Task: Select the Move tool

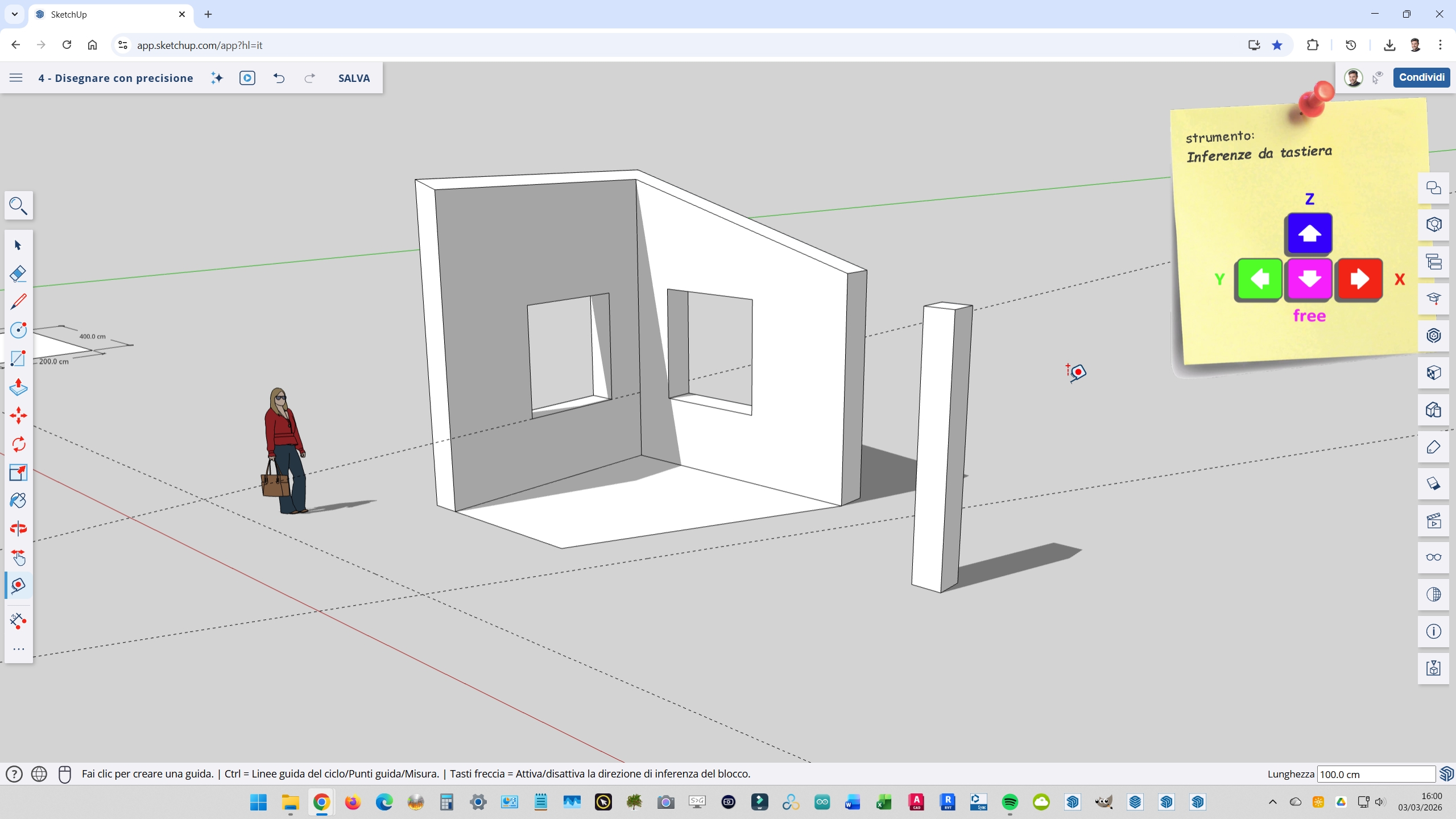Action: tap(18, 416)
